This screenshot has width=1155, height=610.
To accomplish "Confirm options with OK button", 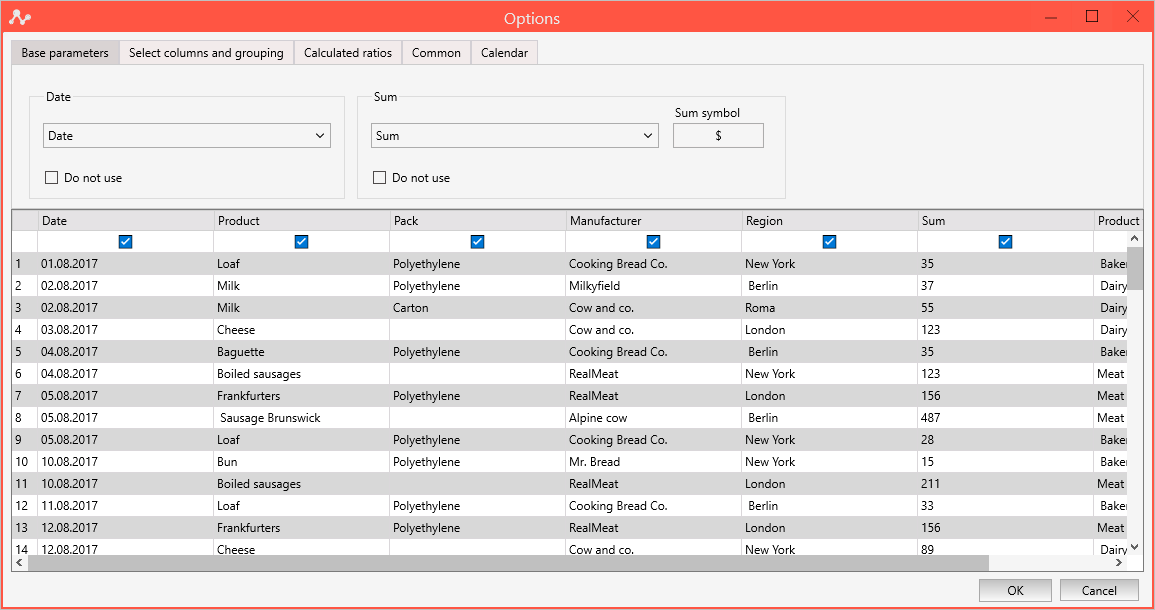I will point(1015,590).
